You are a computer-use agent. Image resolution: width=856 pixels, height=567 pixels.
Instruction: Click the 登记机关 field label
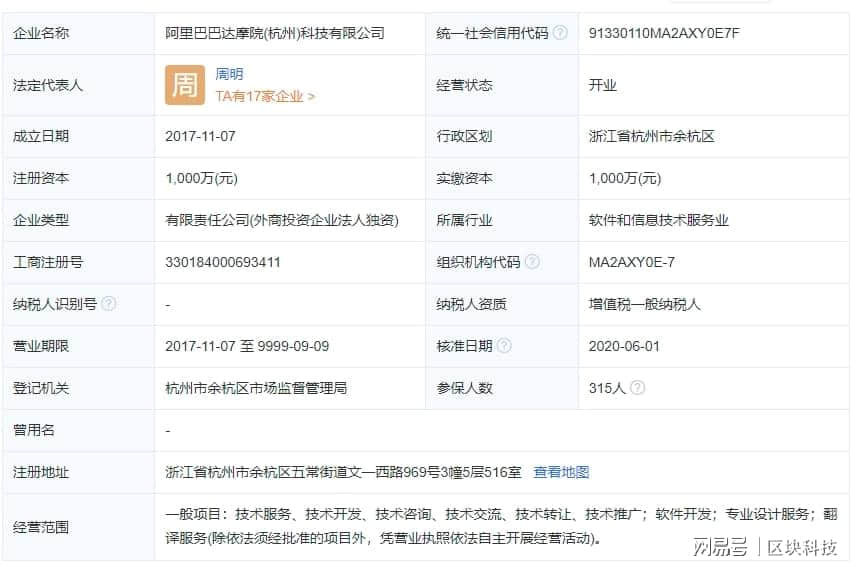[41, 388]
